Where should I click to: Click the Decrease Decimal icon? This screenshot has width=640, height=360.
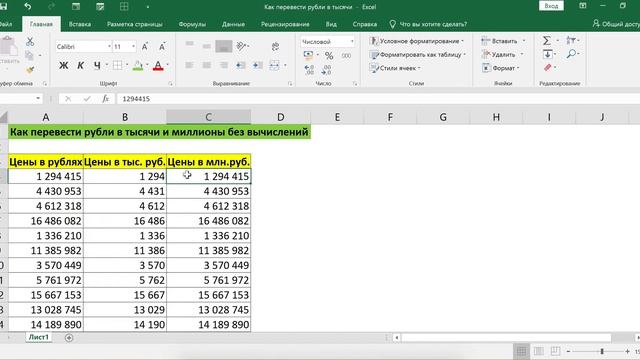point(326,70)
